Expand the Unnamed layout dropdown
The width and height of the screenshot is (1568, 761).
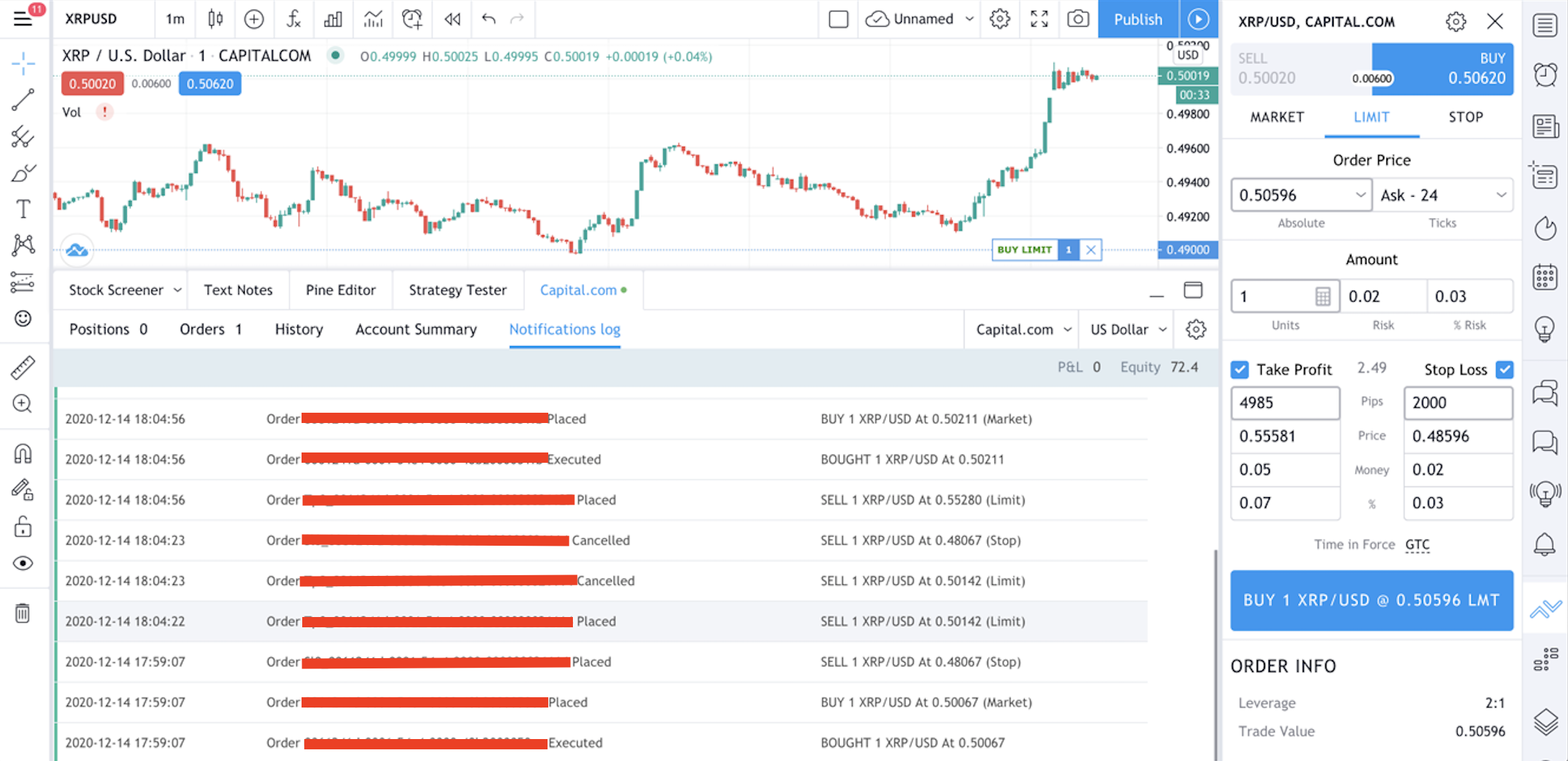point(969,19)
